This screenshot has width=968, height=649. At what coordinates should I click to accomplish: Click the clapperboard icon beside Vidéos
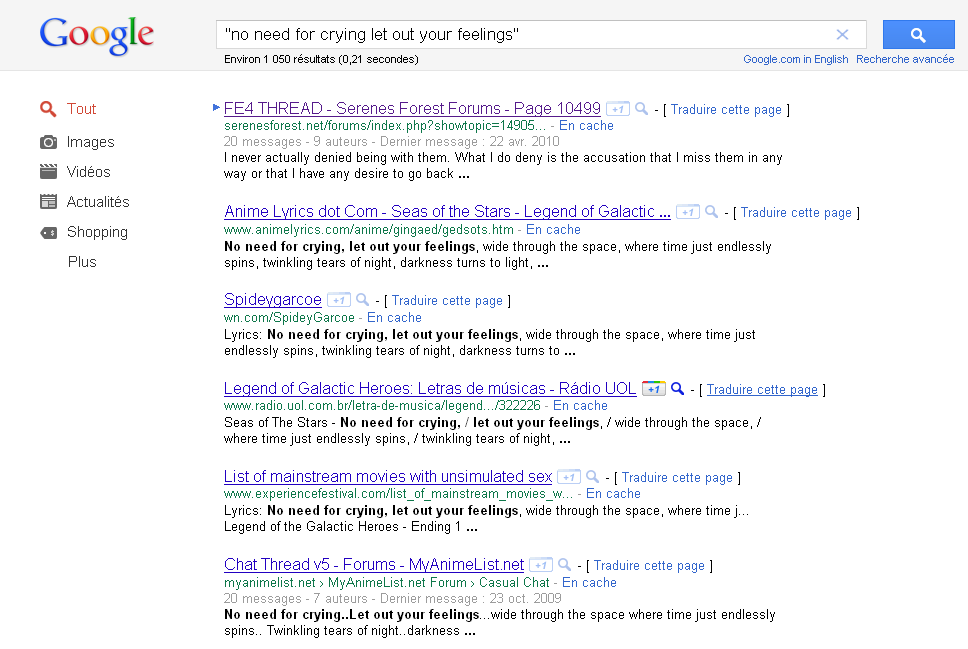pyautogui.click(x=48, y=172)
